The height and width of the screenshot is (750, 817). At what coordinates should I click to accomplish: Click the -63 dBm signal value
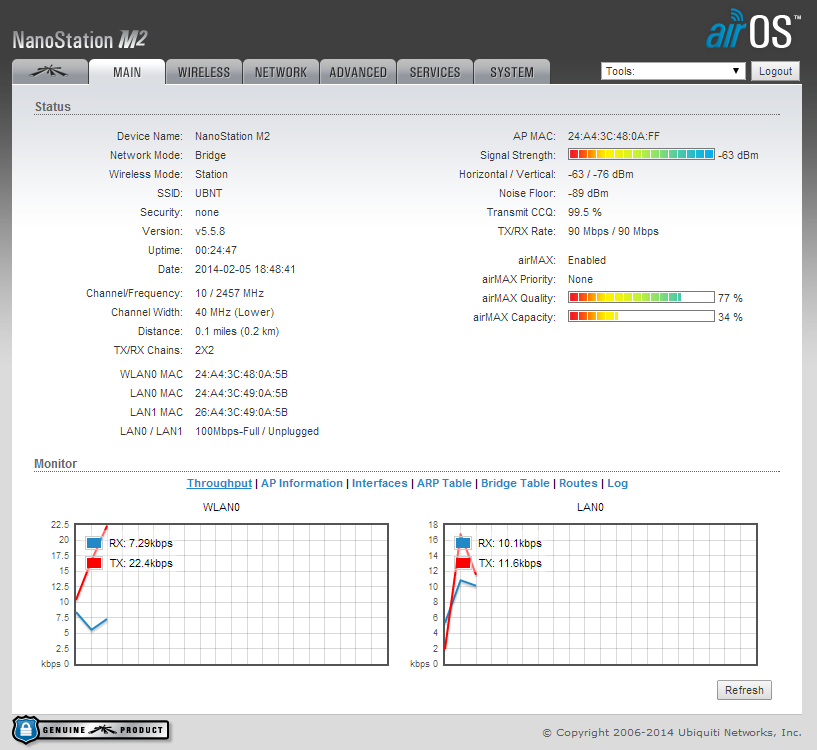point(738,155)
